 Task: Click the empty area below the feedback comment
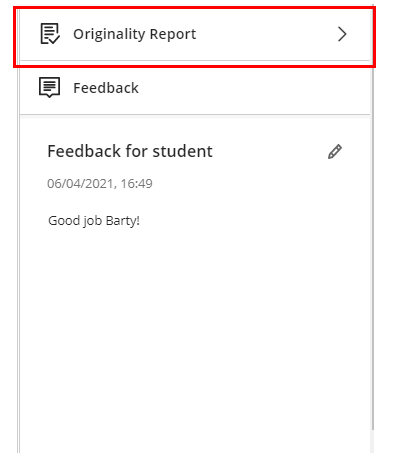pos(195,333)
